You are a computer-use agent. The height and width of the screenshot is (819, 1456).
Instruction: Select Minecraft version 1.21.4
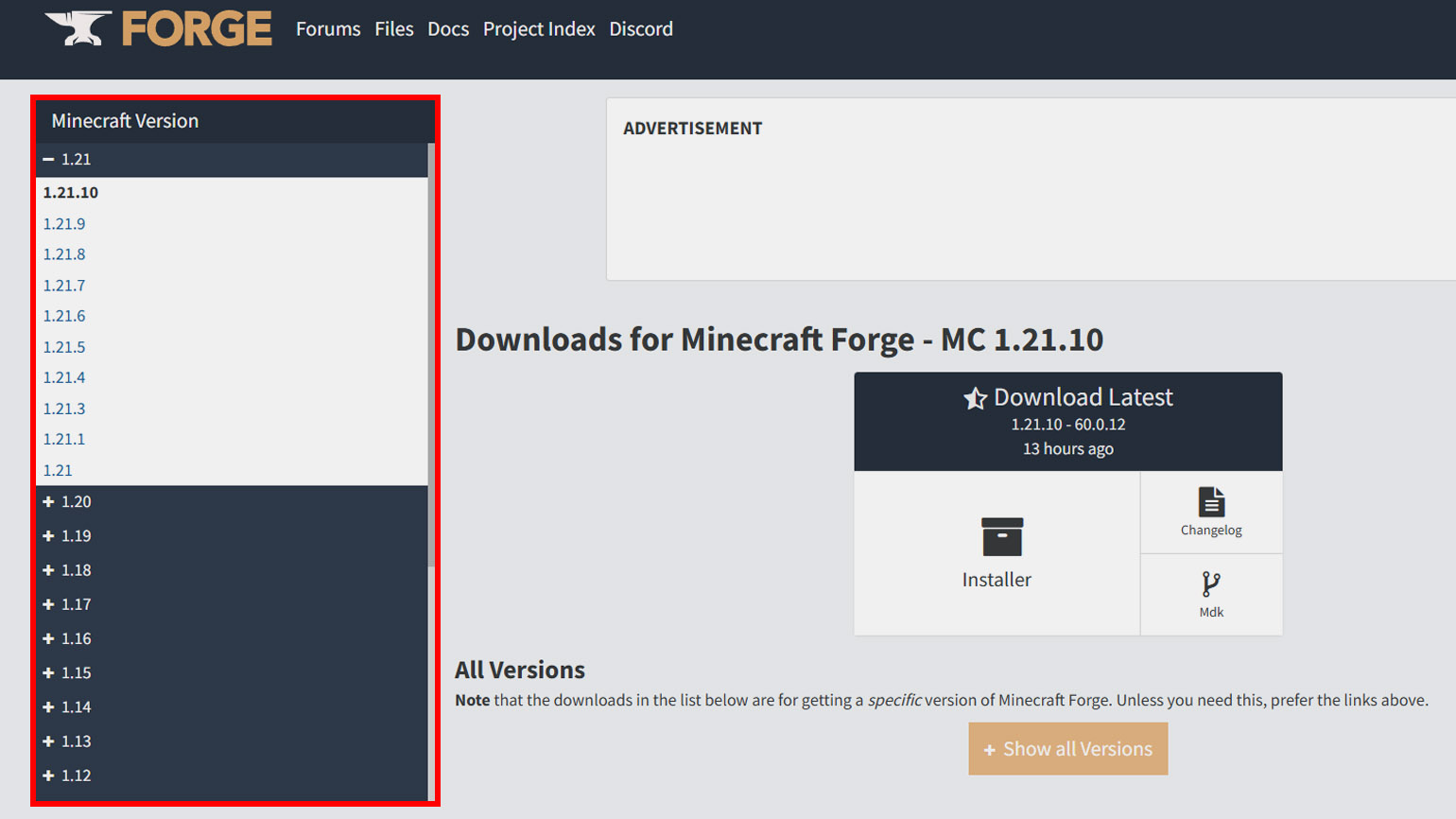tap(64, 377)
